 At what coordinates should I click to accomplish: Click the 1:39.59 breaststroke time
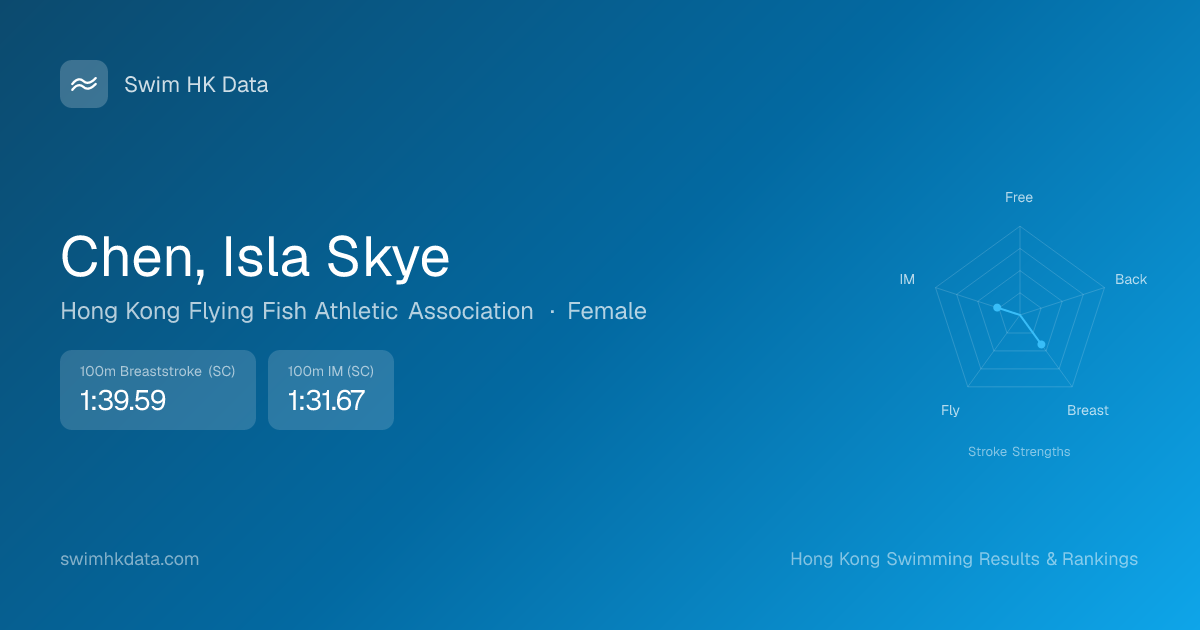point(123,401)
